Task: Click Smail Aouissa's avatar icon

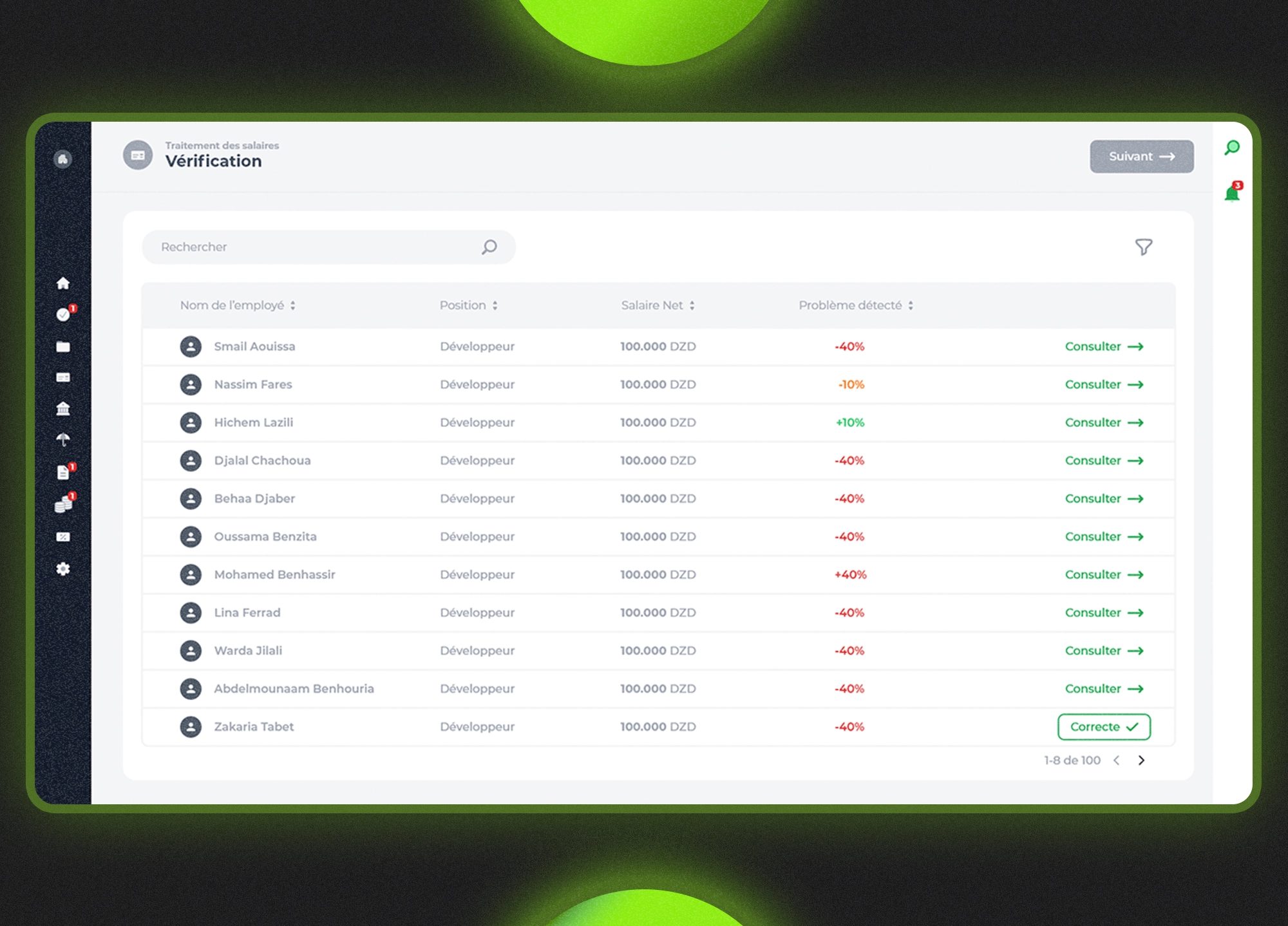Action: pos(191,346)
